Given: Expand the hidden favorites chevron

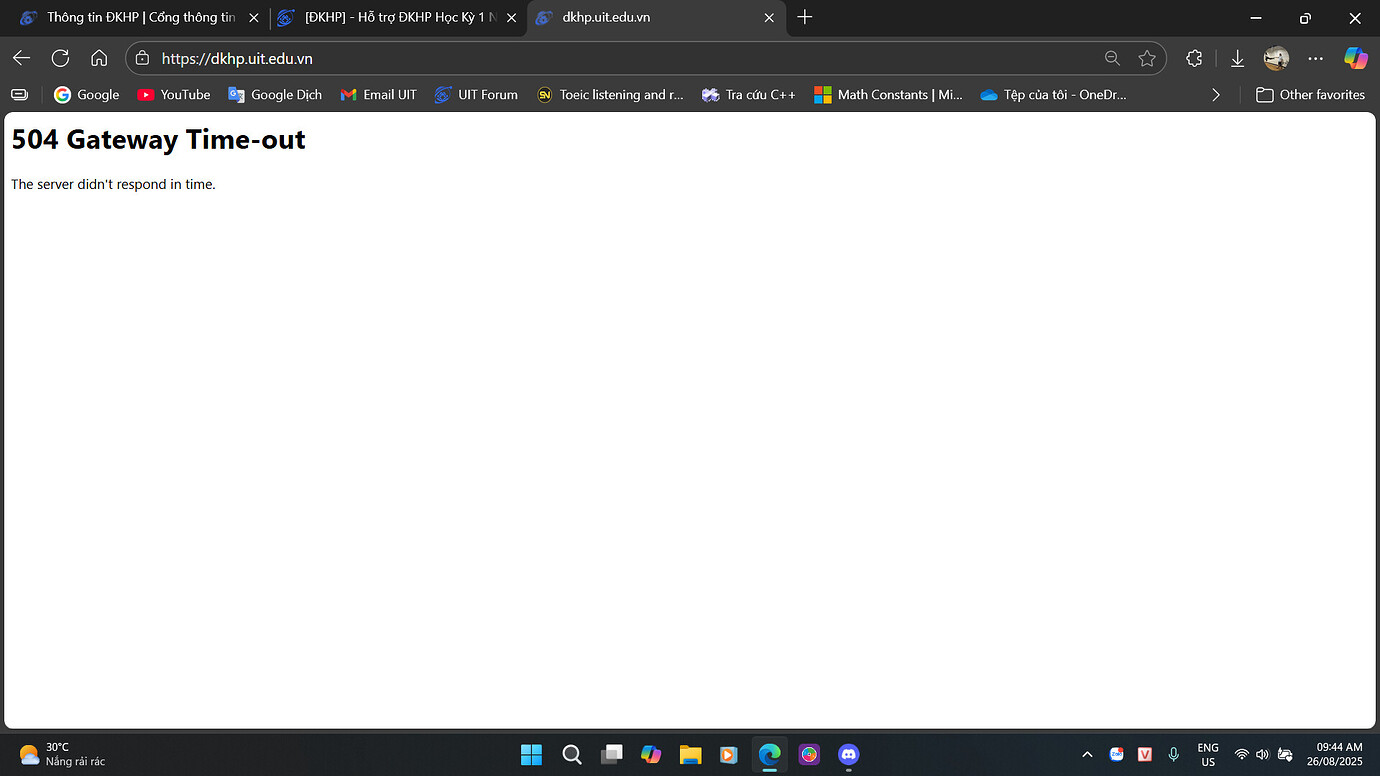Looking at the screenshot, I should pyautogui.click(x=1216, y=94).
